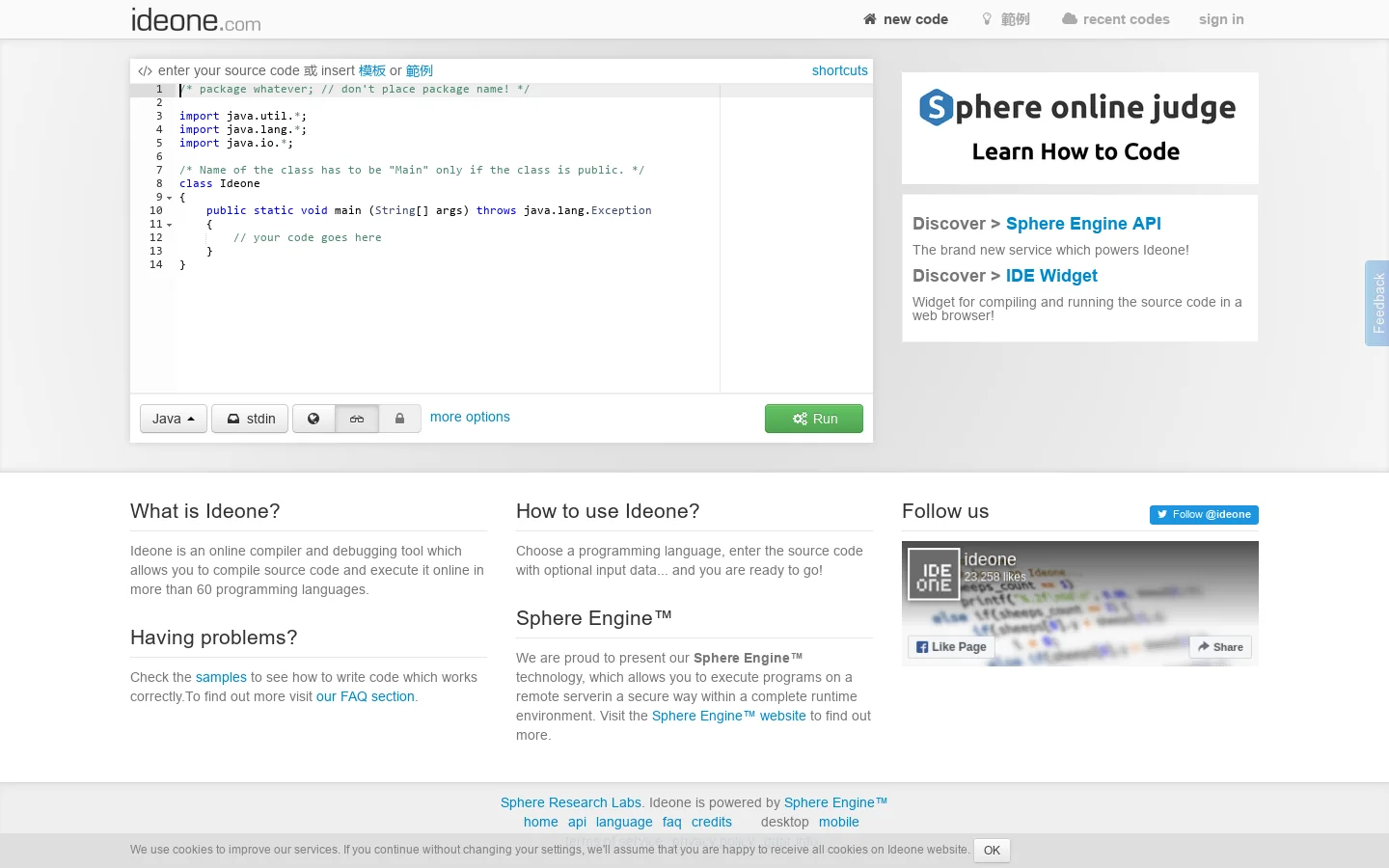
Task: Click the "Follow us" heading
Action: click(x=945, y=511)
